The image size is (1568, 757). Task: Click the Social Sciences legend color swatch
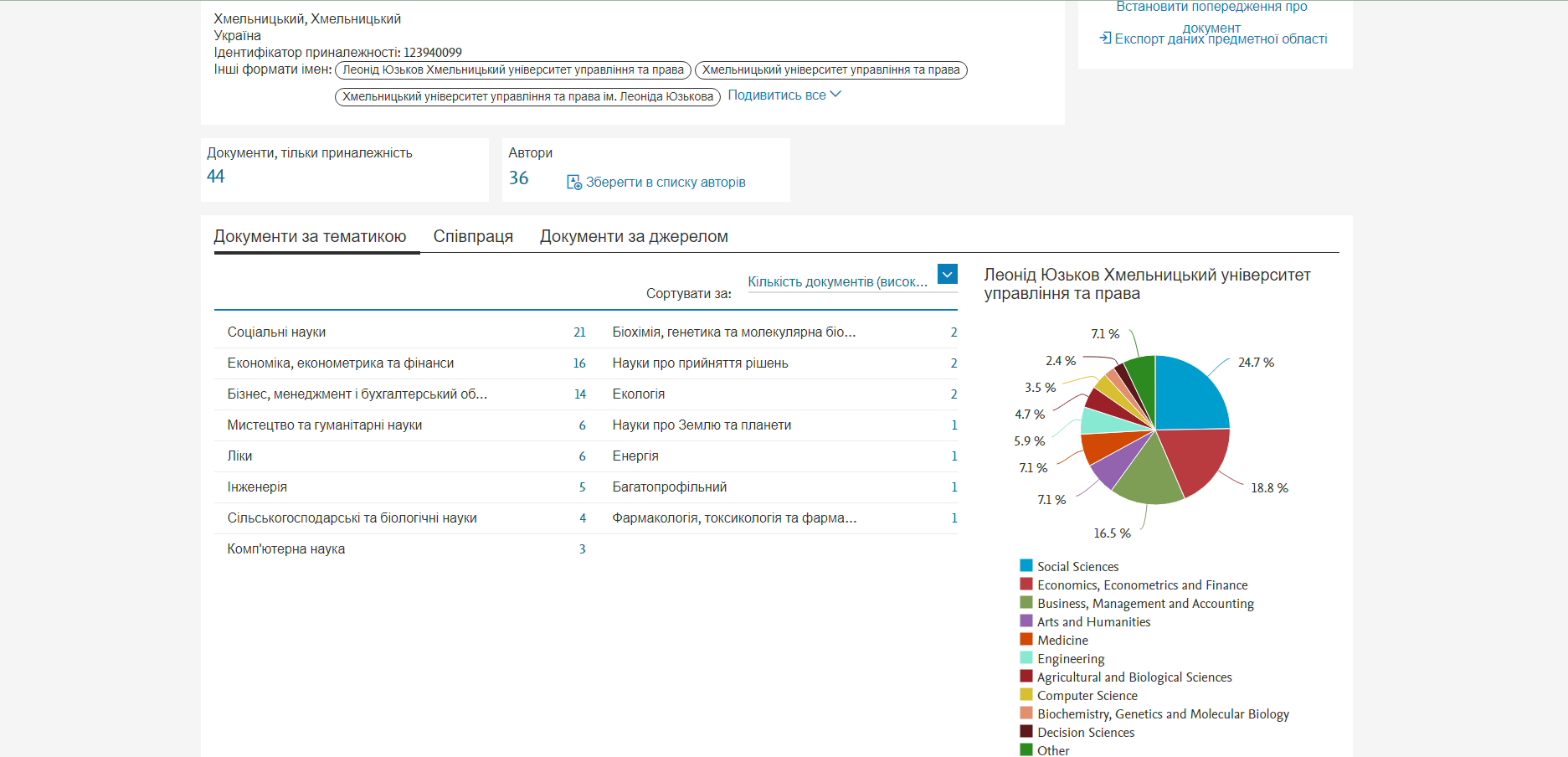(1026, 565)
